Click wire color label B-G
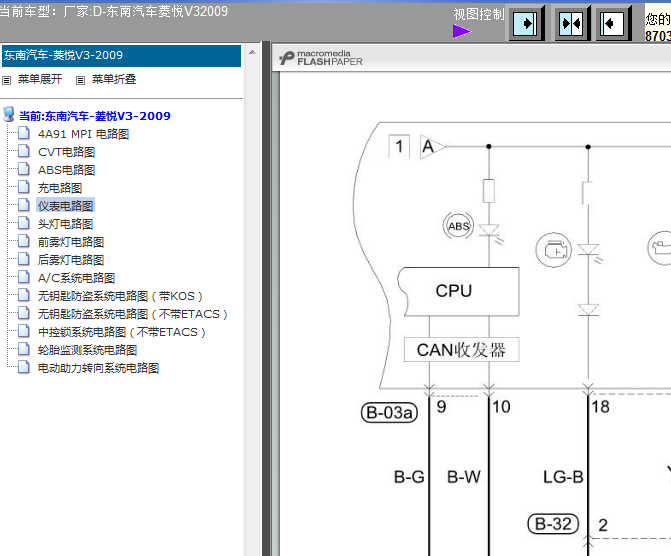Viewport: 671px width, 556px height. pyautogui.click(x=409, y=477)
